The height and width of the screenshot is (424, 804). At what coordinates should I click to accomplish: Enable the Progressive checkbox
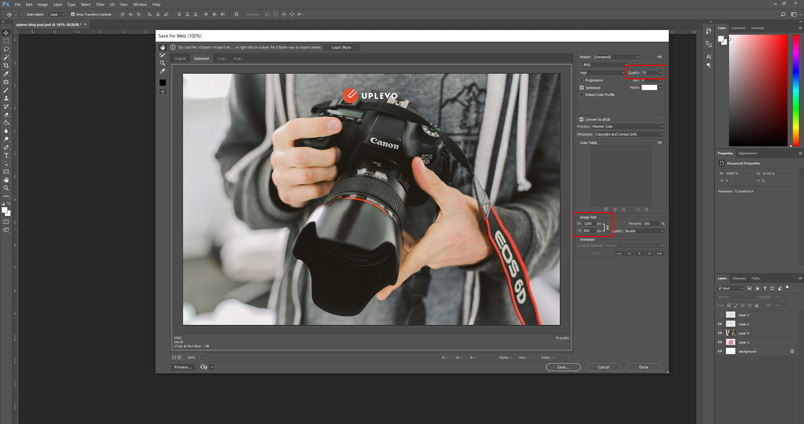coord(581,80)
